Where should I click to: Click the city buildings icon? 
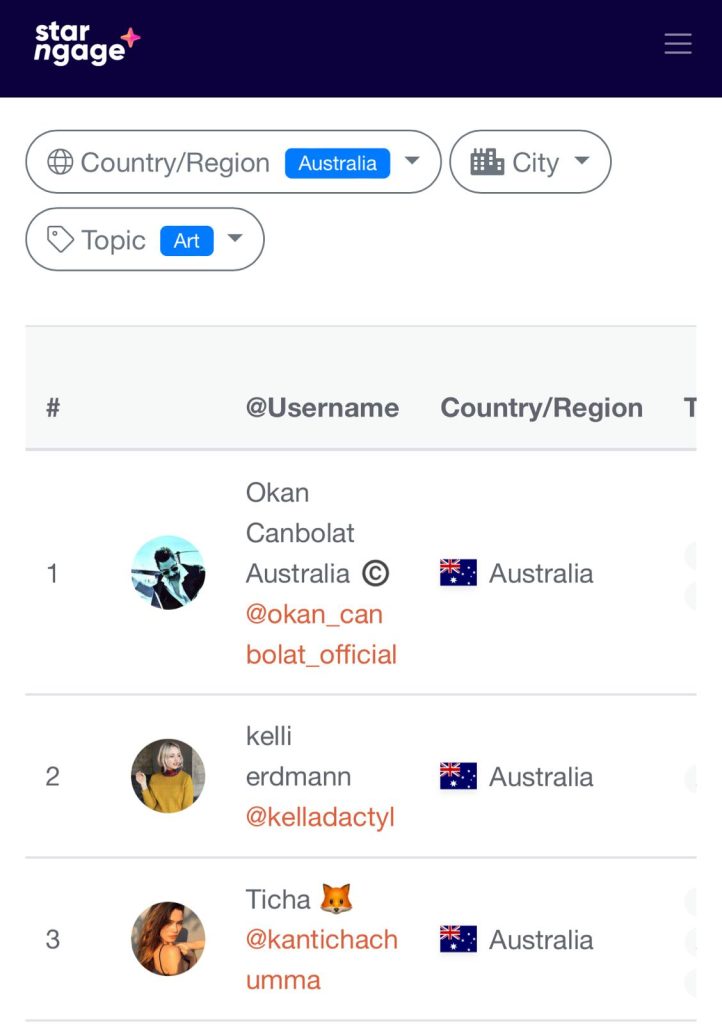tap(487, 162)
